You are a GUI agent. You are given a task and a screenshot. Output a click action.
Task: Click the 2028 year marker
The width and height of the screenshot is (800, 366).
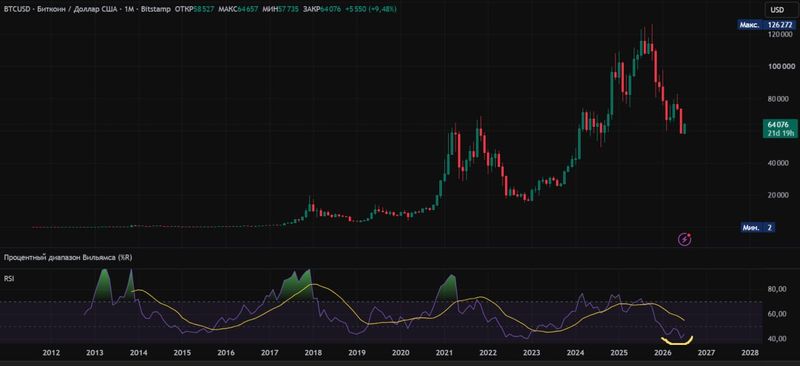point(749,353)
